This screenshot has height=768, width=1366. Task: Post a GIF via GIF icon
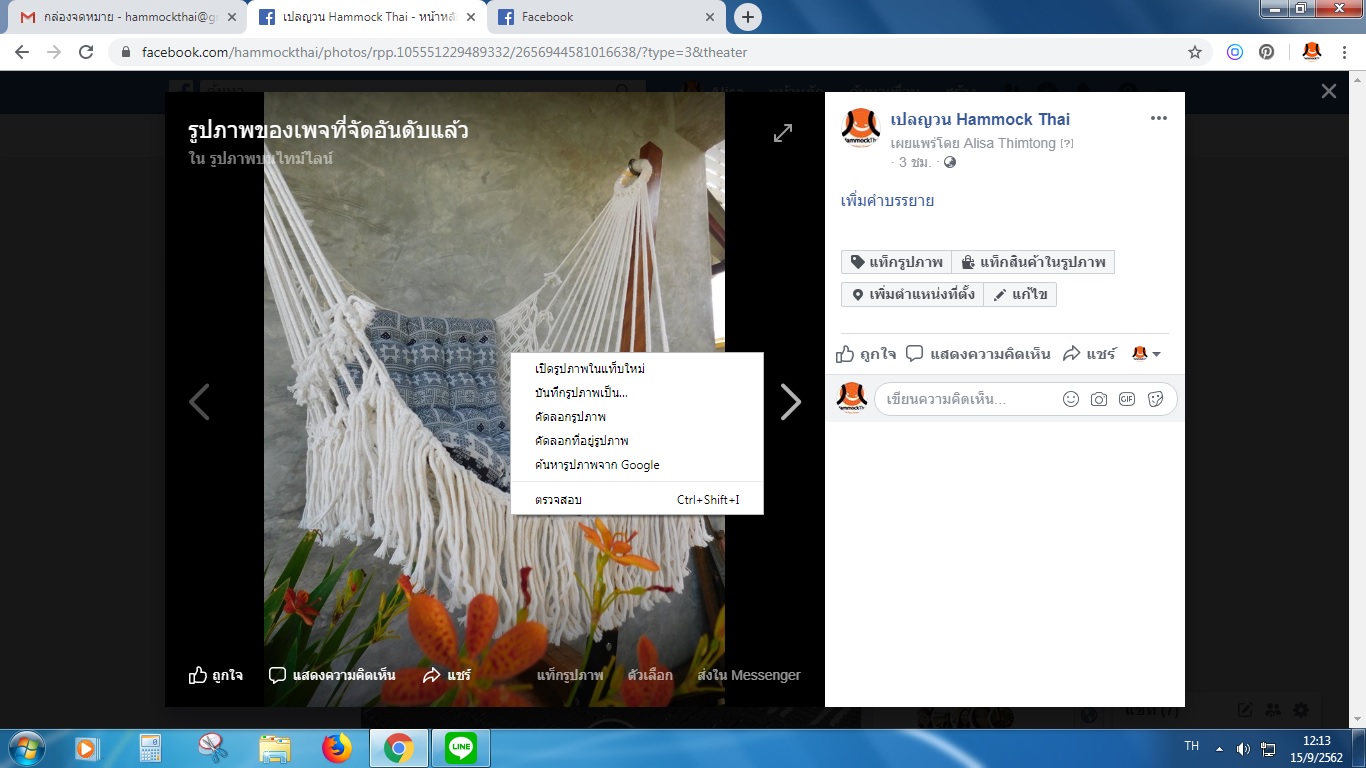pyautogui.click(x=1127, y=399)
